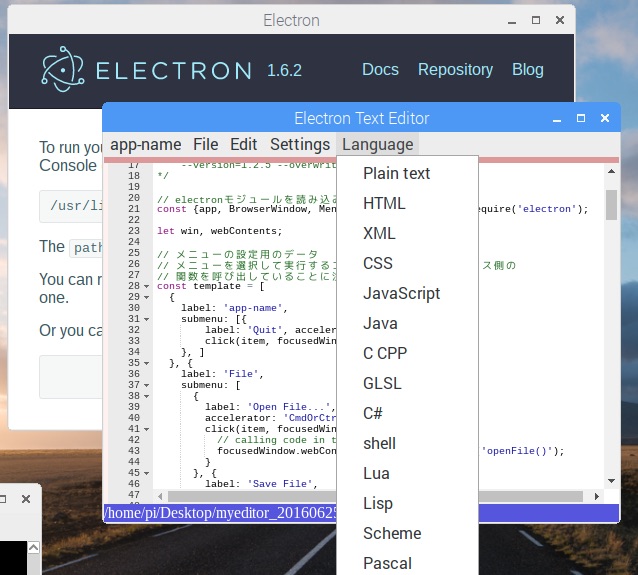This screenshot has height=575, width=638.
Task: Select Java language
Action: [x=407, y=324]
